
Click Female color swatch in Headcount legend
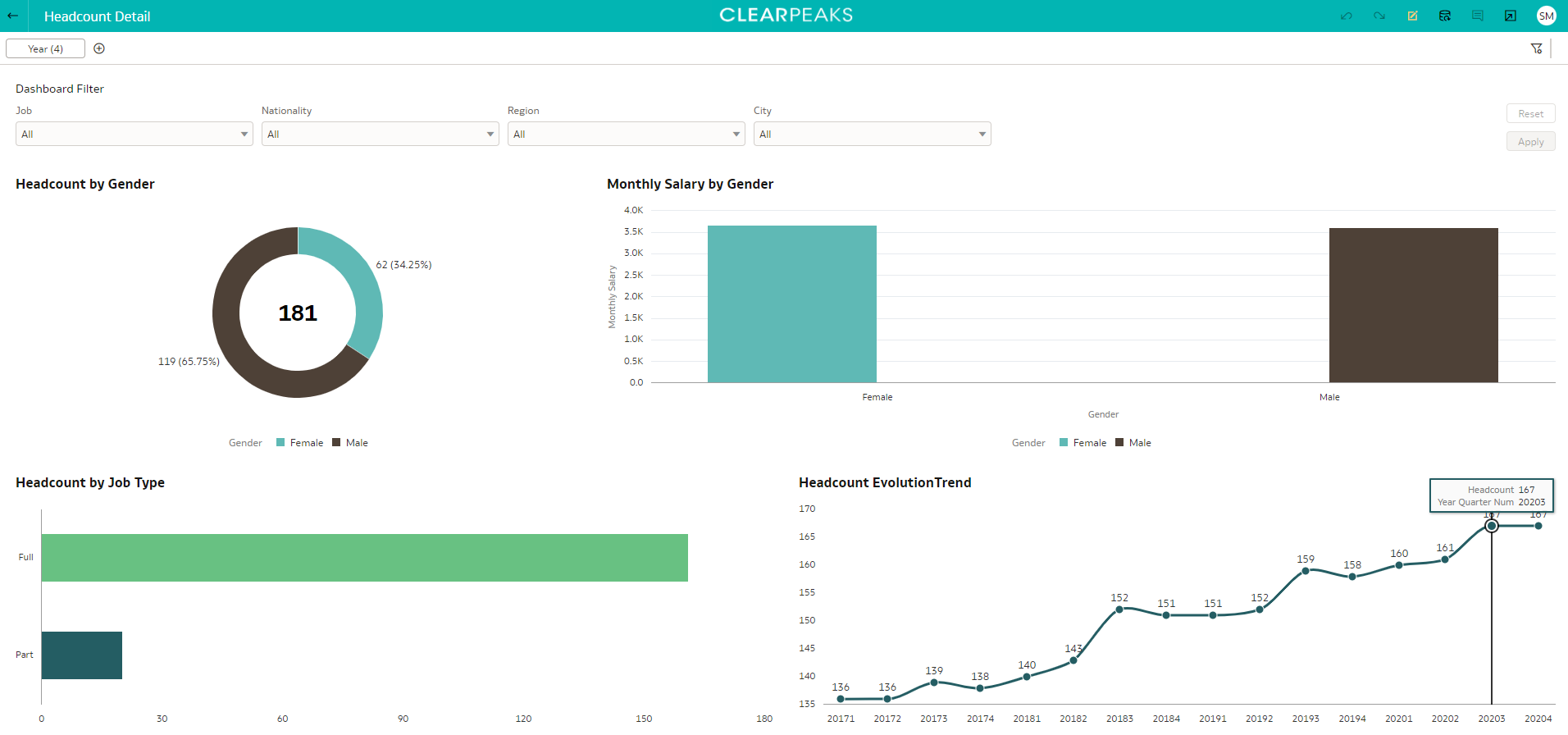(280, 442)
